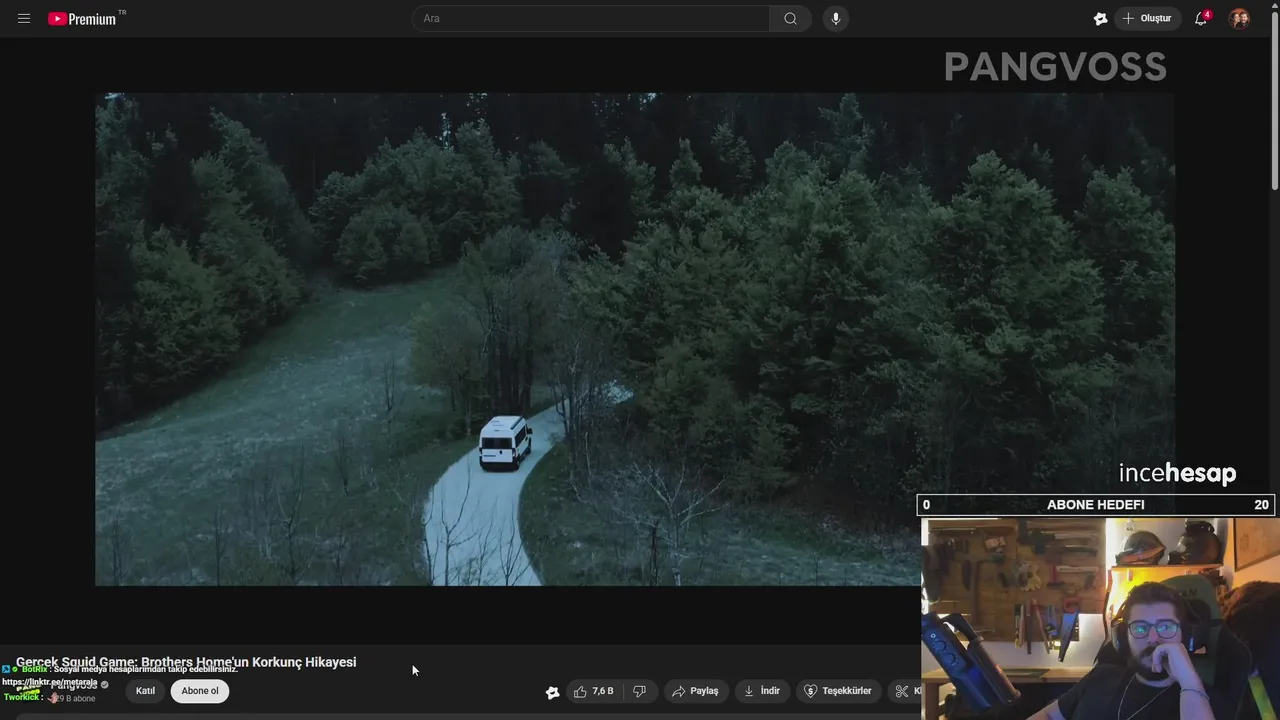Image resolution: width=1280 pixels, height=720 pixels.
Task: Open the hamburger guide menu
Action: [24, 18]
